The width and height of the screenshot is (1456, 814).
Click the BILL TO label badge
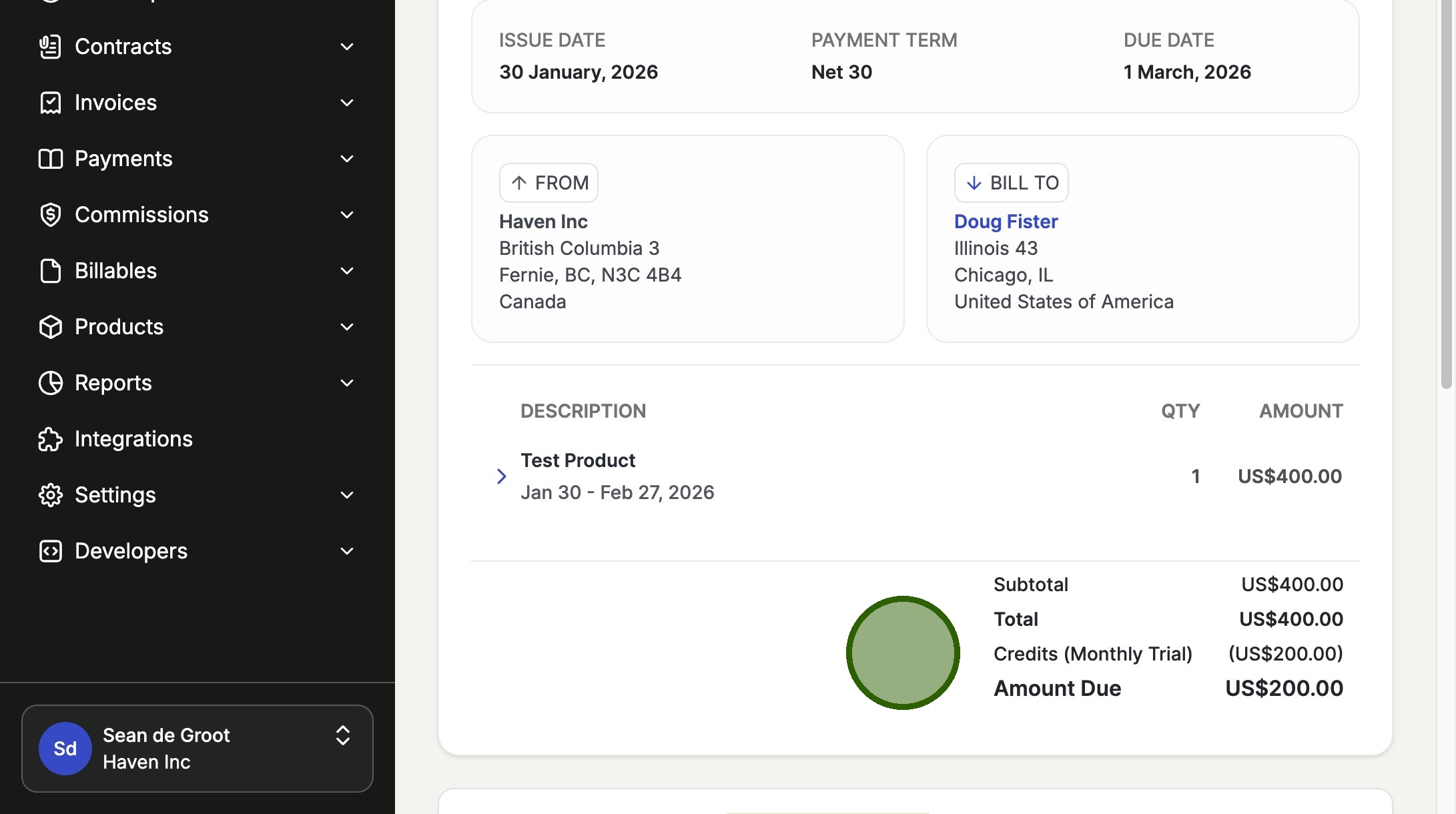1011,183
